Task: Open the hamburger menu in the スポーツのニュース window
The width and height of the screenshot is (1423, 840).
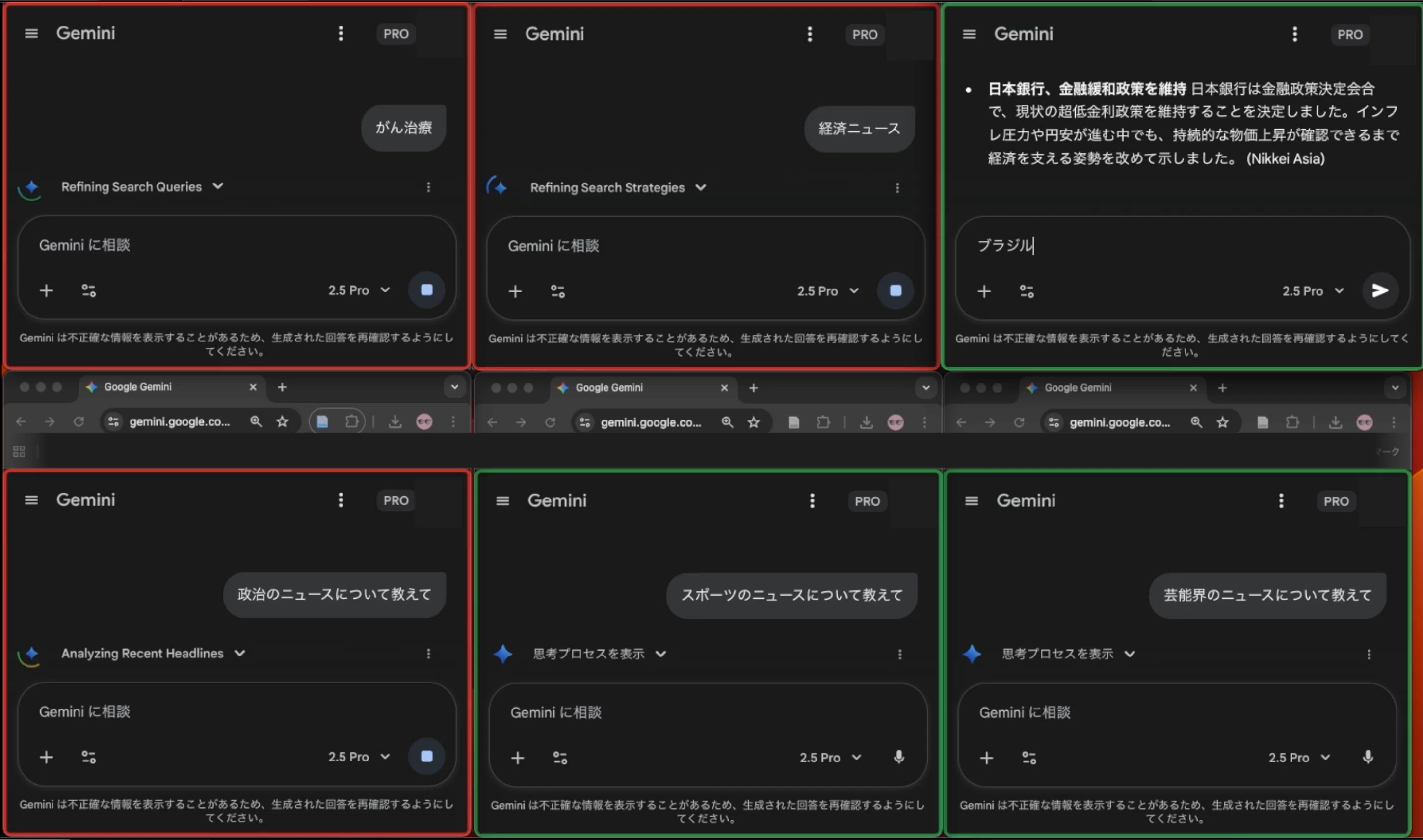Action: [x=502, y=501]
